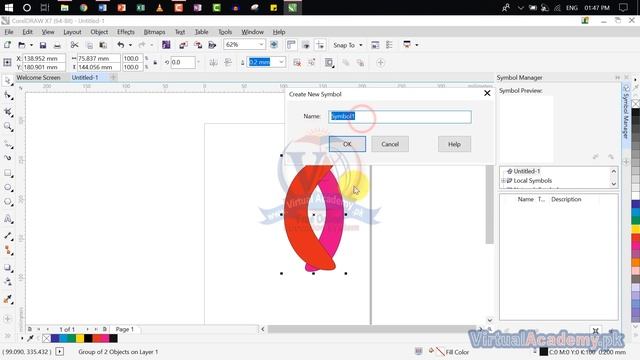Click the New document icon

pos(7,45)
